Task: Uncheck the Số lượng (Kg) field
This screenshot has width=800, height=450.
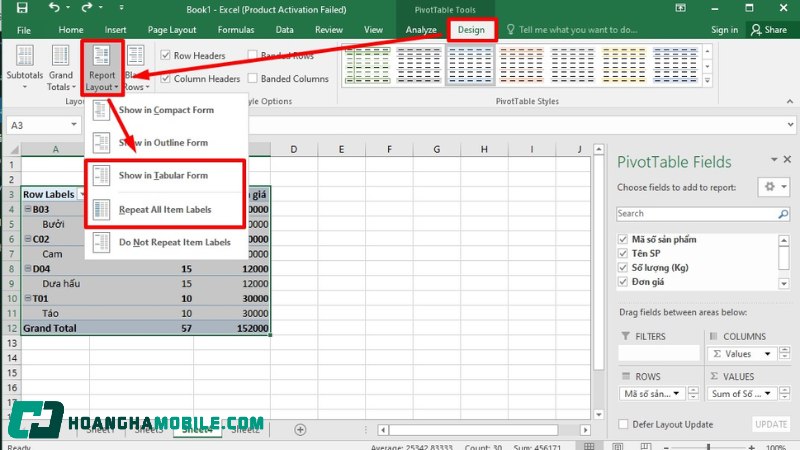Action: click(x=622, y=267)
